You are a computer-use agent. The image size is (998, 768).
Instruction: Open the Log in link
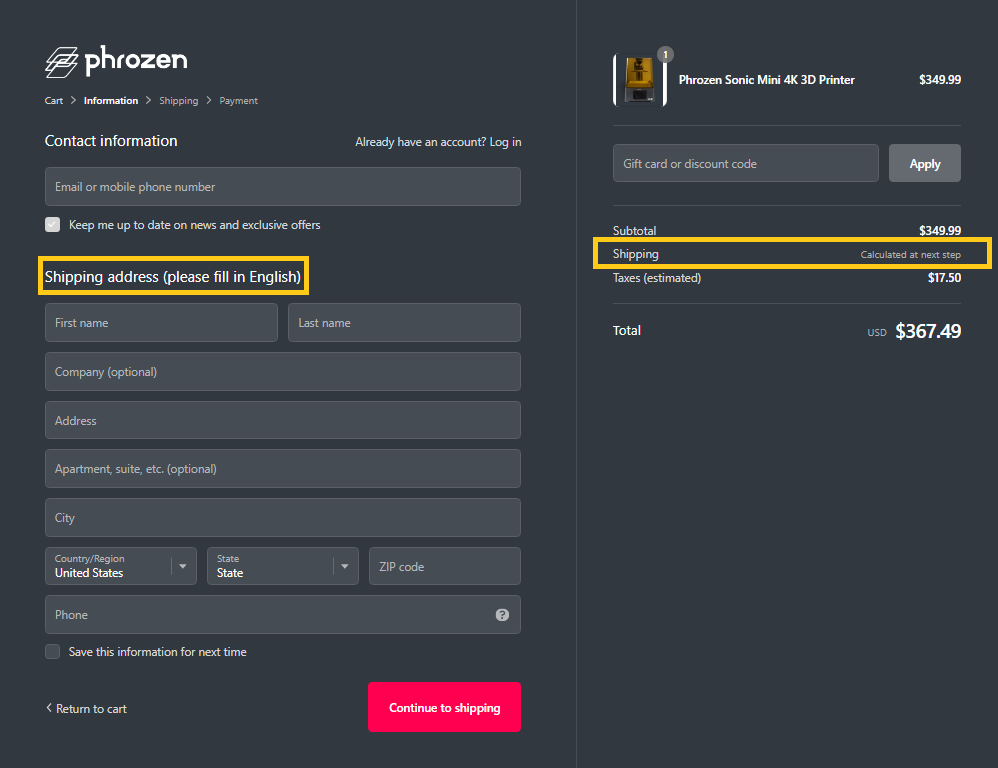tap(506, 141)
